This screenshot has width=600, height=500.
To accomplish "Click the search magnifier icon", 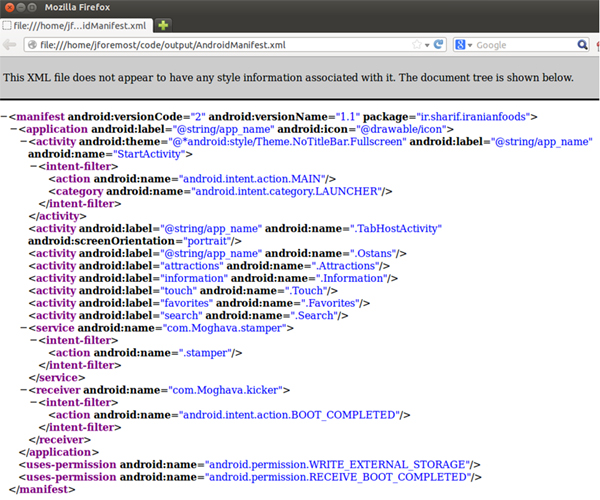I will (x=582, y=45).
